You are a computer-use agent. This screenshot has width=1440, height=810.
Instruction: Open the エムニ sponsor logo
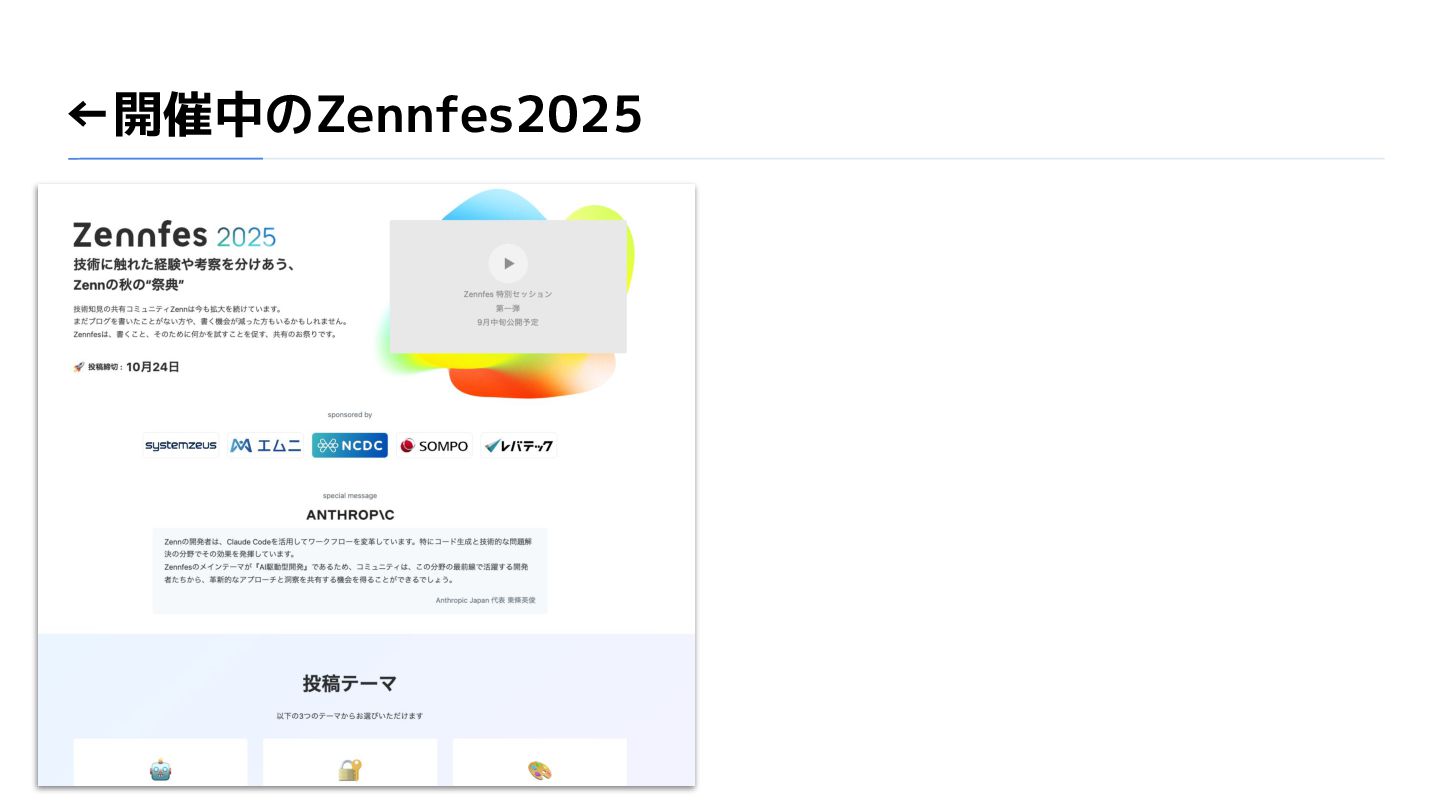point(265,446)
